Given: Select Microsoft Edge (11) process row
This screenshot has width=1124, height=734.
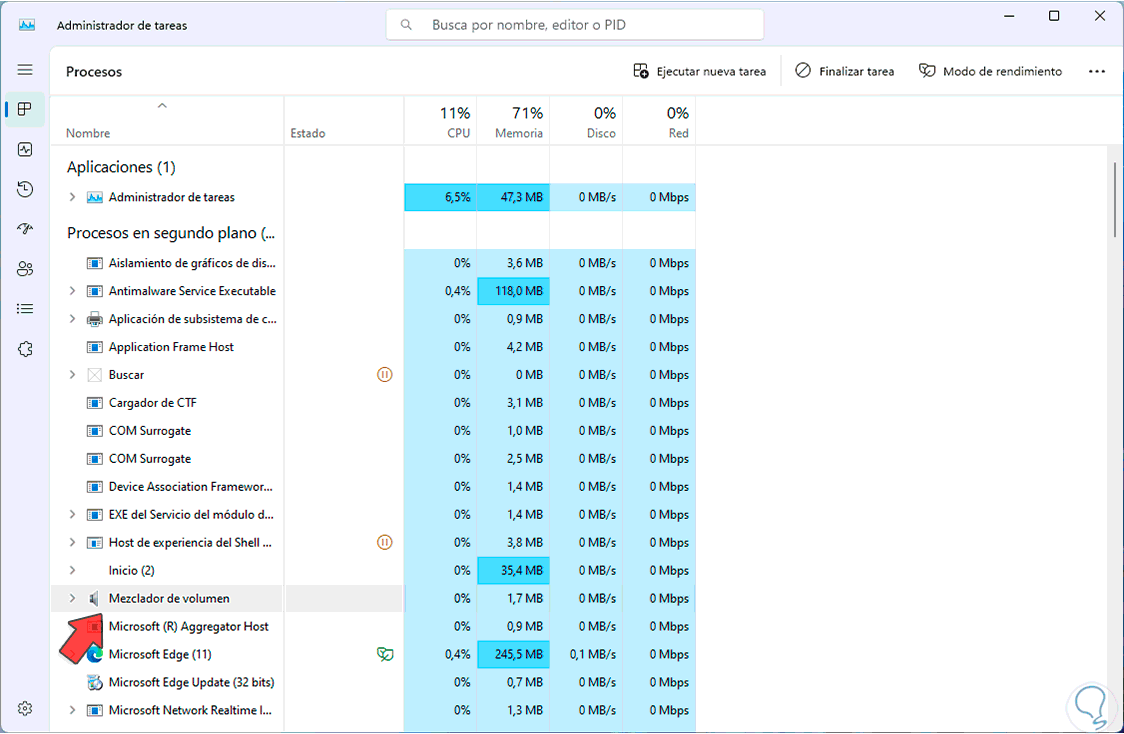Looking at the screenshot, I should pyautogui.click(x=373, y=654).
